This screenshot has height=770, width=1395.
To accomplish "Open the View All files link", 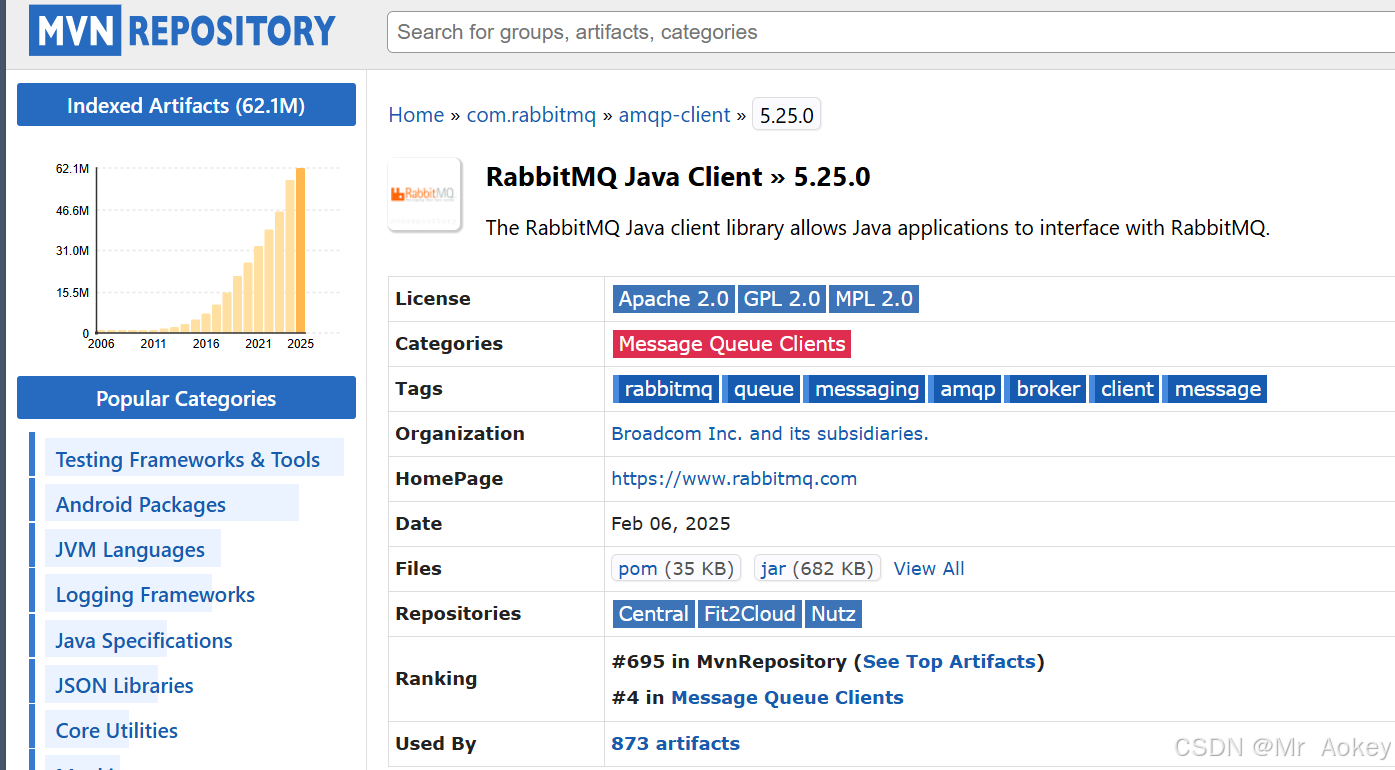I will 929,569.
